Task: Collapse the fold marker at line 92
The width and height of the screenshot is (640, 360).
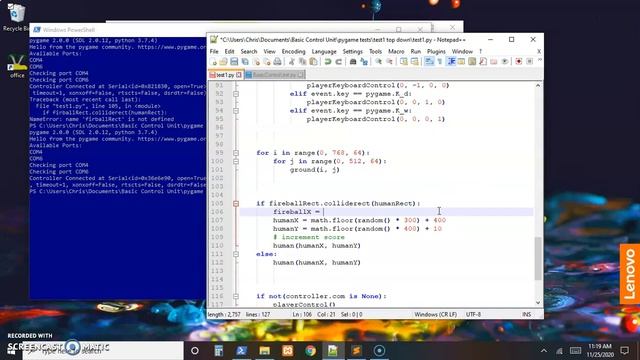Action: pyautogui.click(x=236, y=94)
